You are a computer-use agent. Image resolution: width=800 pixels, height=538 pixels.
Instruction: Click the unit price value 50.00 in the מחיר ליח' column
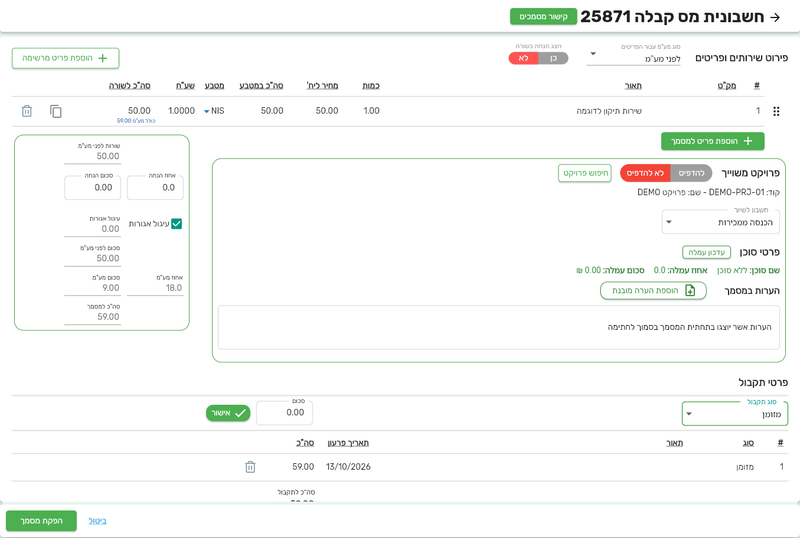pos(327,111)
